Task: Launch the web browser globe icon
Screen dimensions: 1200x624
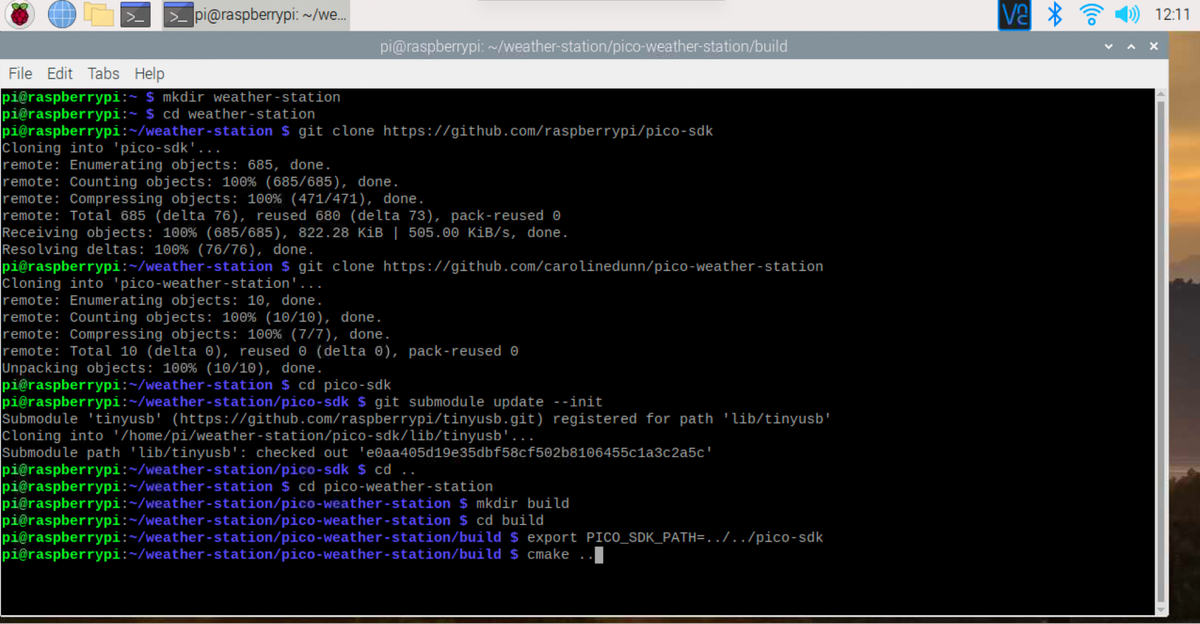Action: 62,14
